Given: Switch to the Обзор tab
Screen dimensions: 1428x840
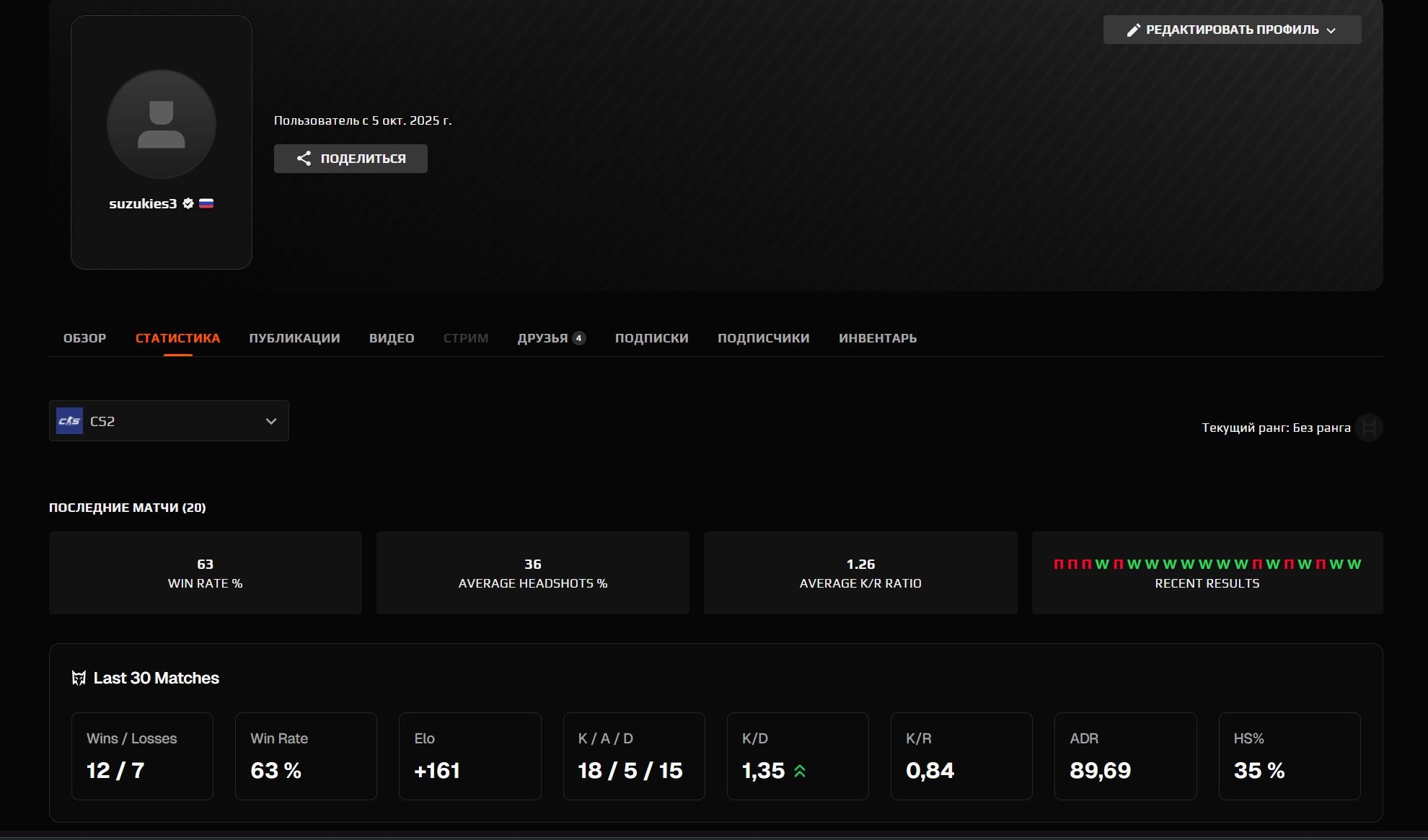Looking at the screenshot, I should [x=84, y=338].
